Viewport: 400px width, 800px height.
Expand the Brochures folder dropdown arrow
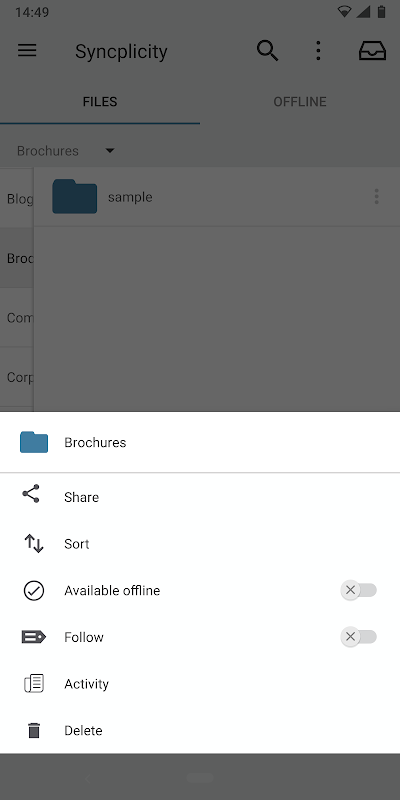pos(110,151)
